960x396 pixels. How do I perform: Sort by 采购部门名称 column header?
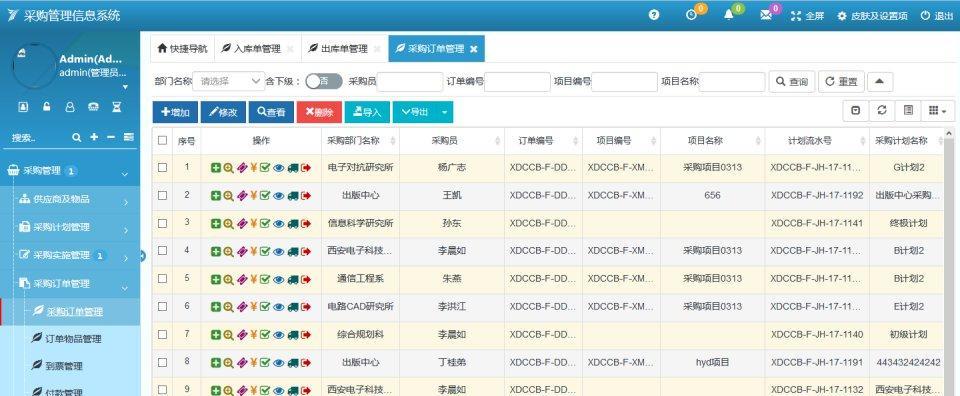[360, 140]
